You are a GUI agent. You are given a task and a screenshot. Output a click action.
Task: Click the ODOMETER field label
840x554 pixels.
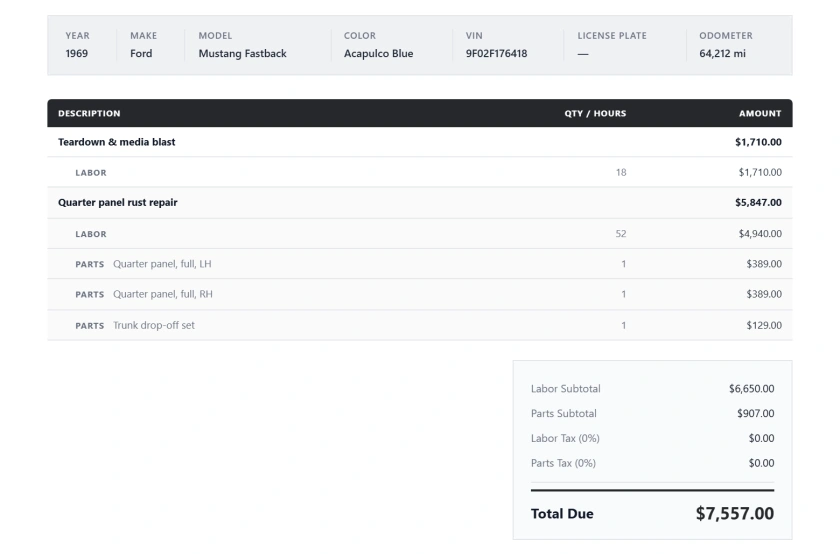pyautogui.click(x=726, y=36)
